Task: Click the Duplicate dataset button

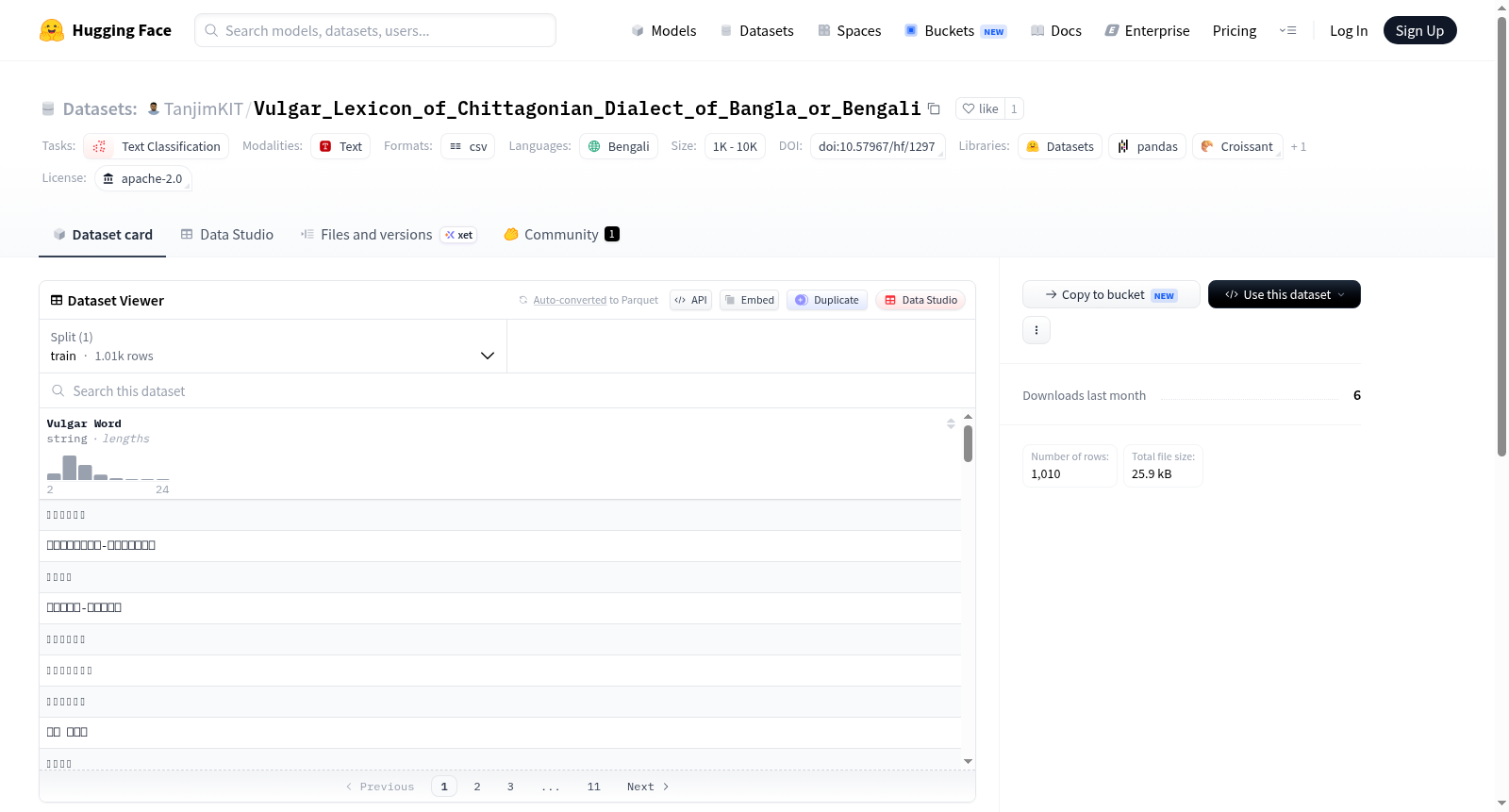Action: point(827,300)
